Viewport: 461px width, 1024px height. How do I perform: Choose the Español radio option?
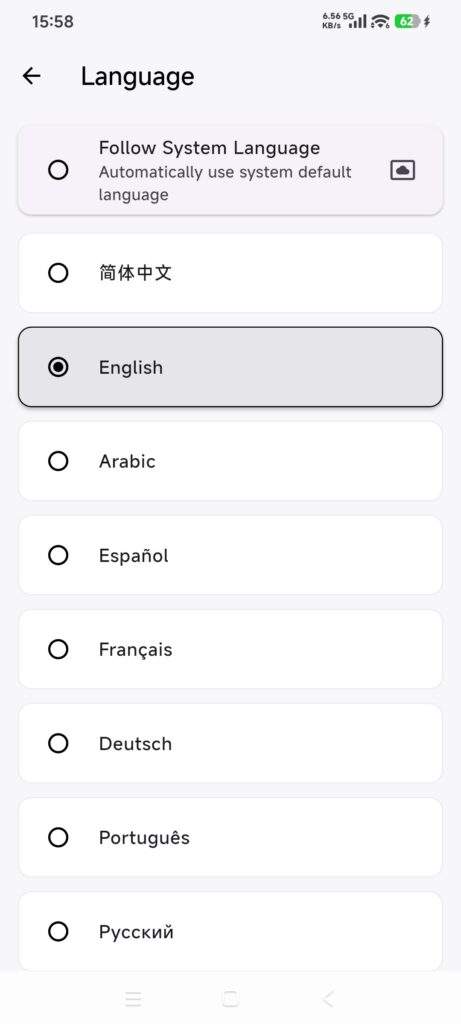58,555
